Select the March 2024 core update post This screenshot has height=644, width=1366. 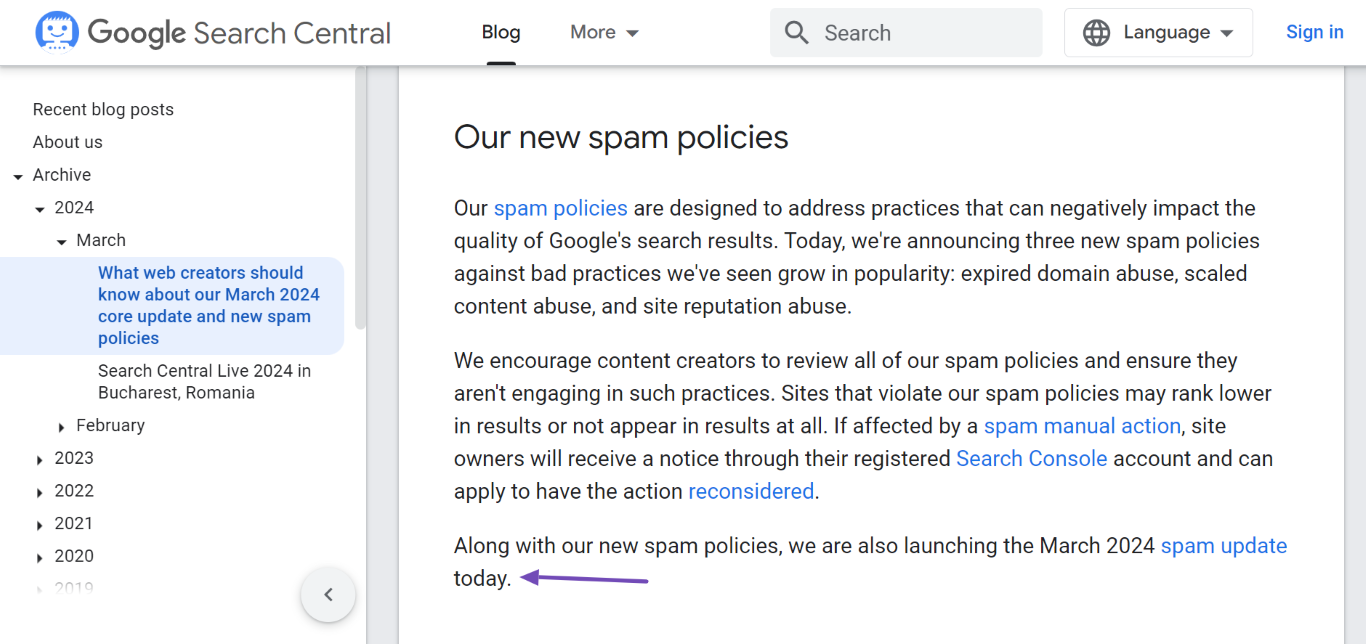[x=209, y=305]
